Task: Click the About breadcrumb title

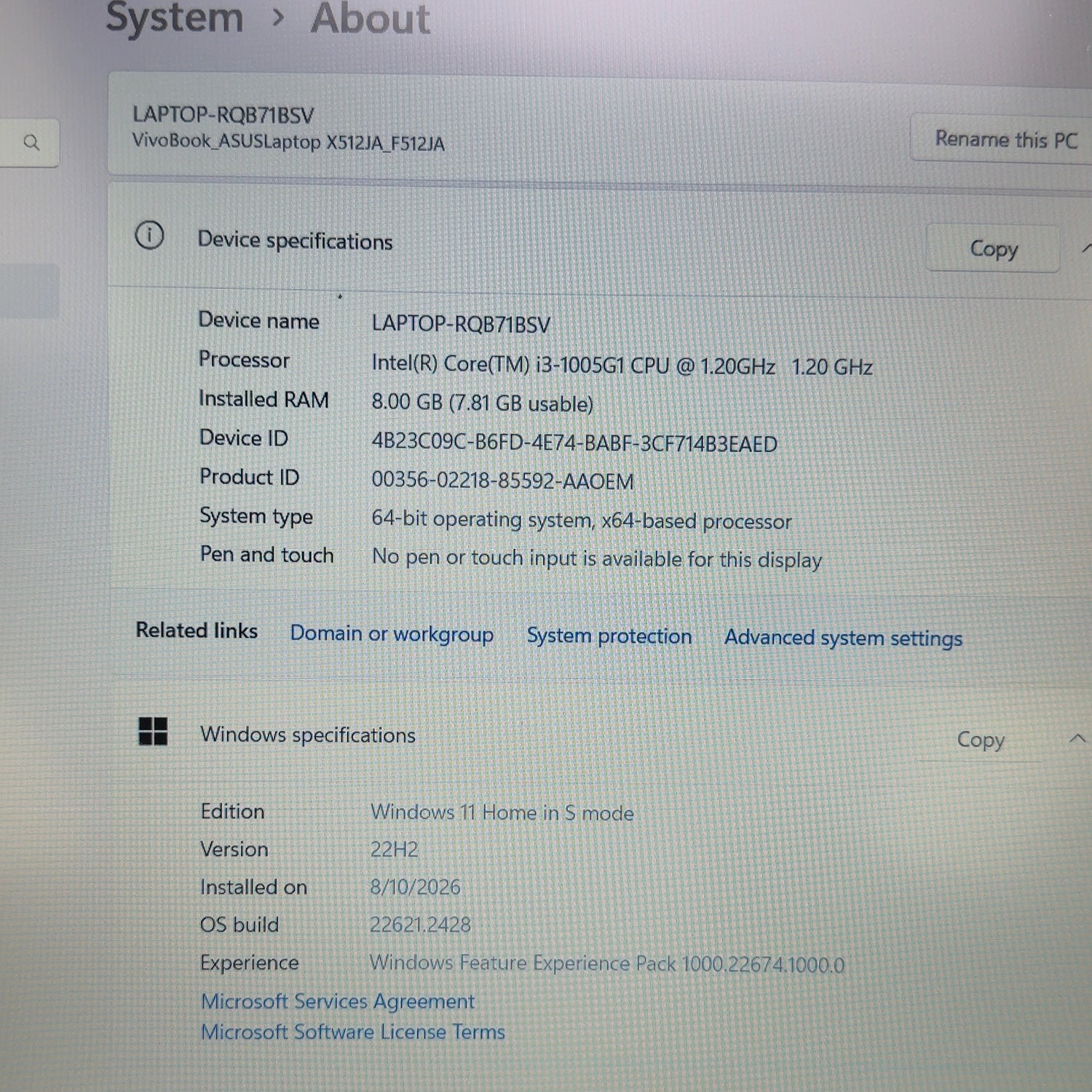Action: pyautogui.click(x=370, y=18)
